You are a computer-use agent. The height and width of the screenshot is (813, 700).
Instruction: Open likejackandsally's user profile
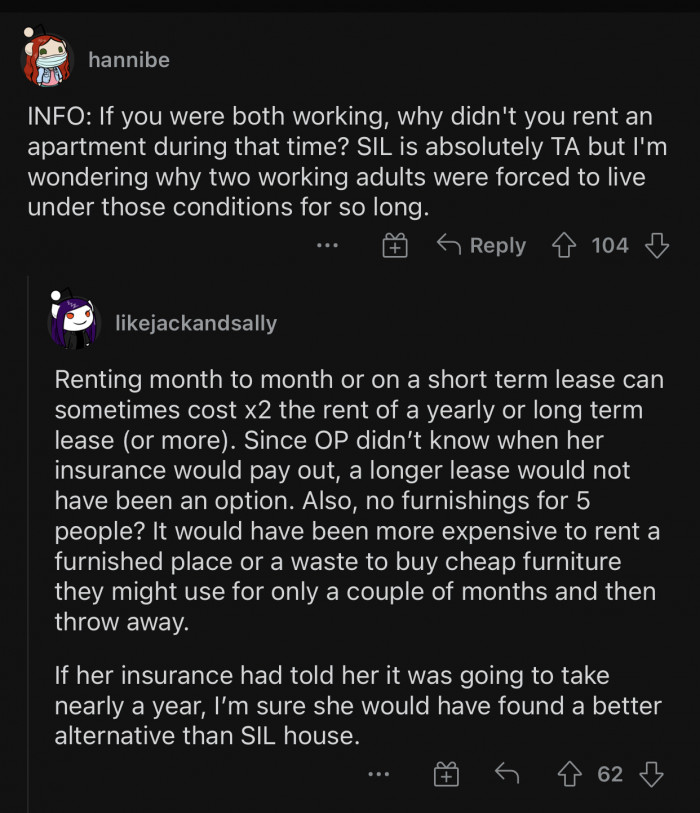pyautogui.click(x=197, y=323)
